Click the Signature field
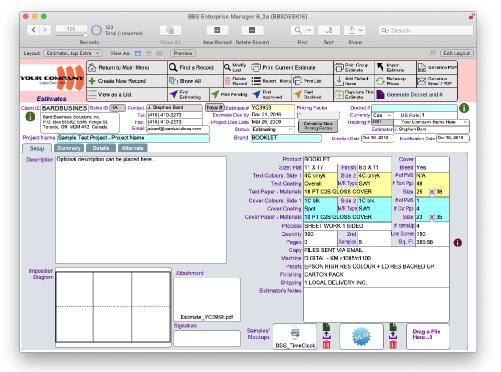The image size is (501, 372). pyautogui.click(x=207, y=338)
